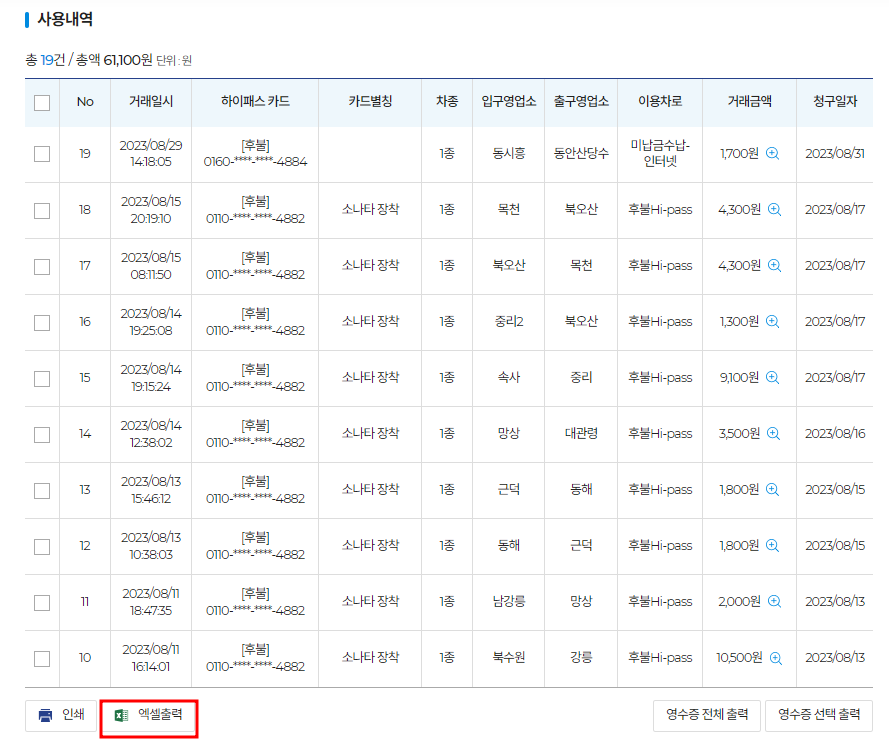Click 속사 entrance cell
This screenshot has width=889, height=741.
tap(509, 378)
